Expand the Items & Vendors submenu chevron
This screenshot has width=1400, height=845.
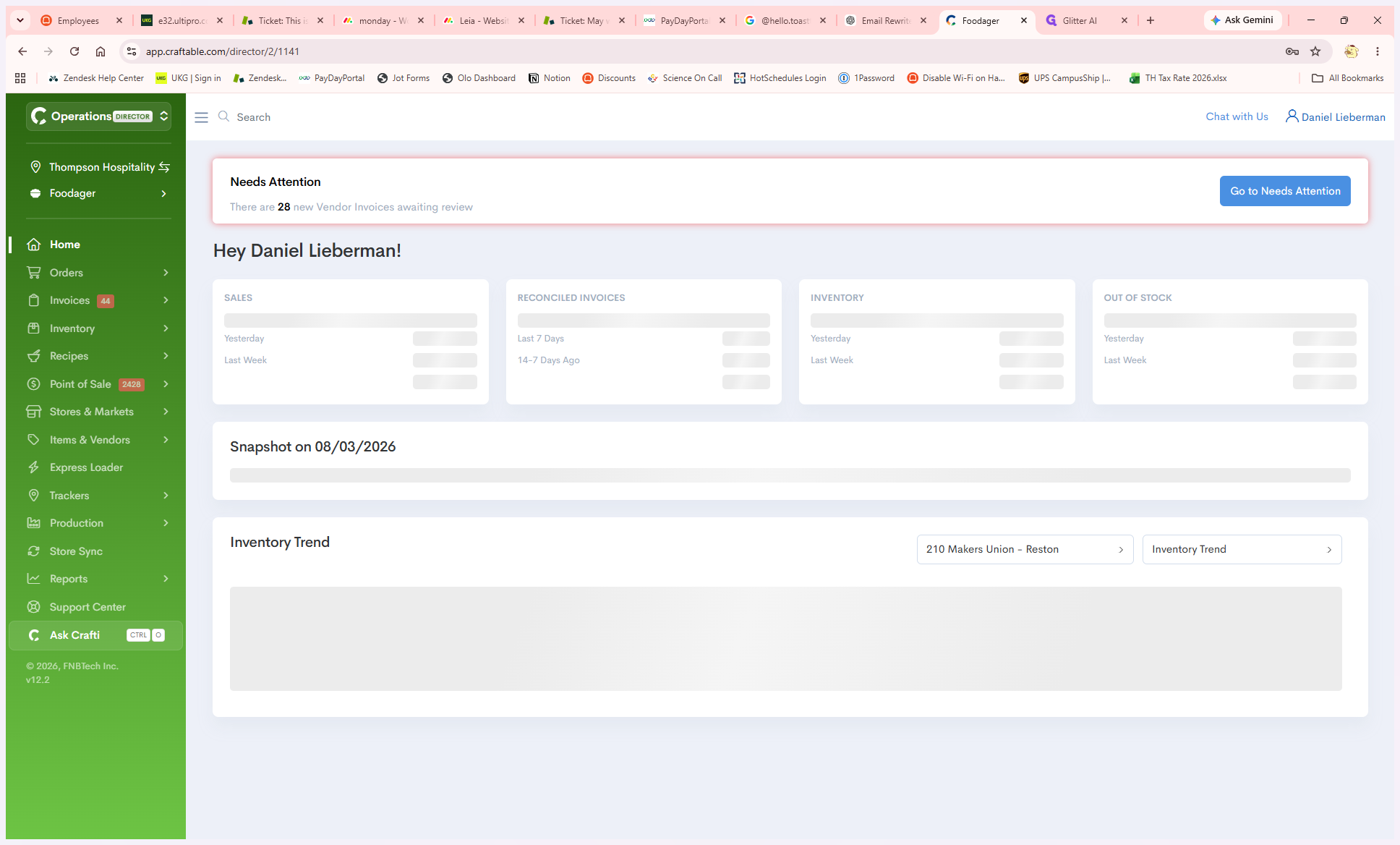(166, 440)
